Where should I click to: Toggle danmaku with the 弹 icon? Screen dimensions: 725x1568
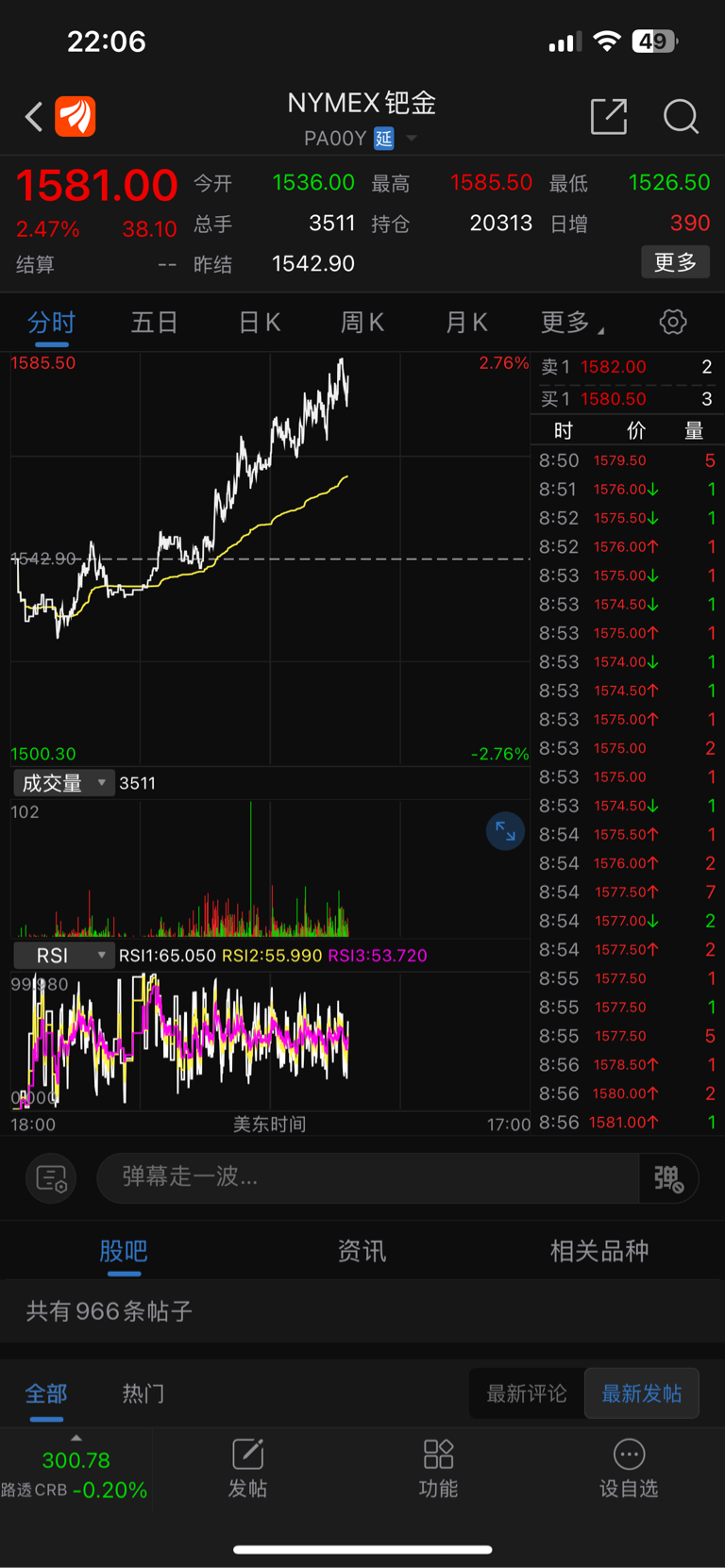tap(668, 1178)
